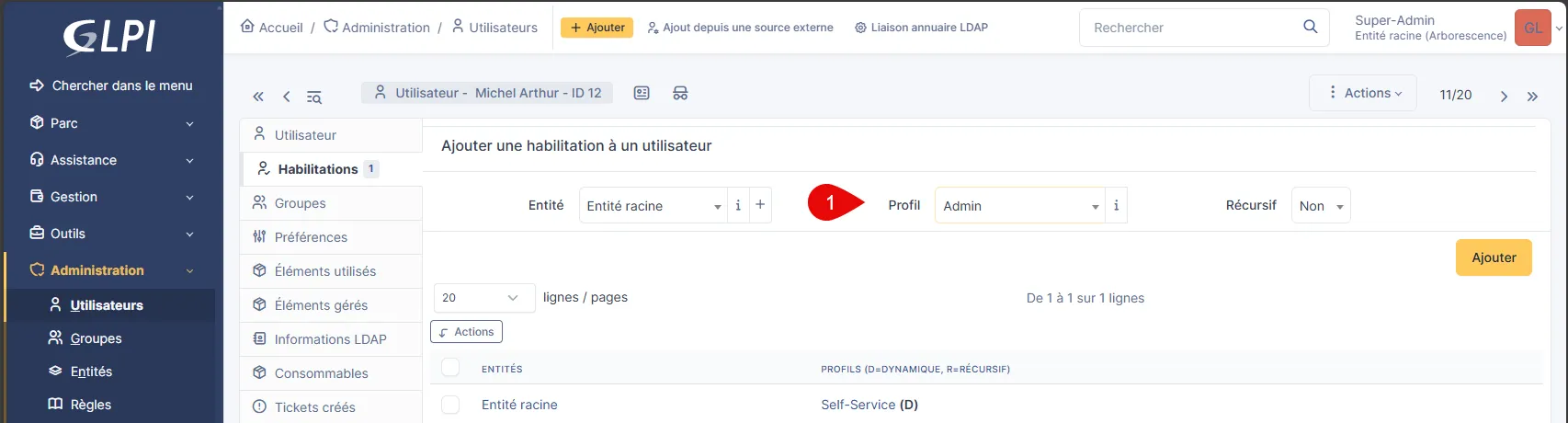
Task: Open the Profil Admin dropdown
Action: point(1019,205)
